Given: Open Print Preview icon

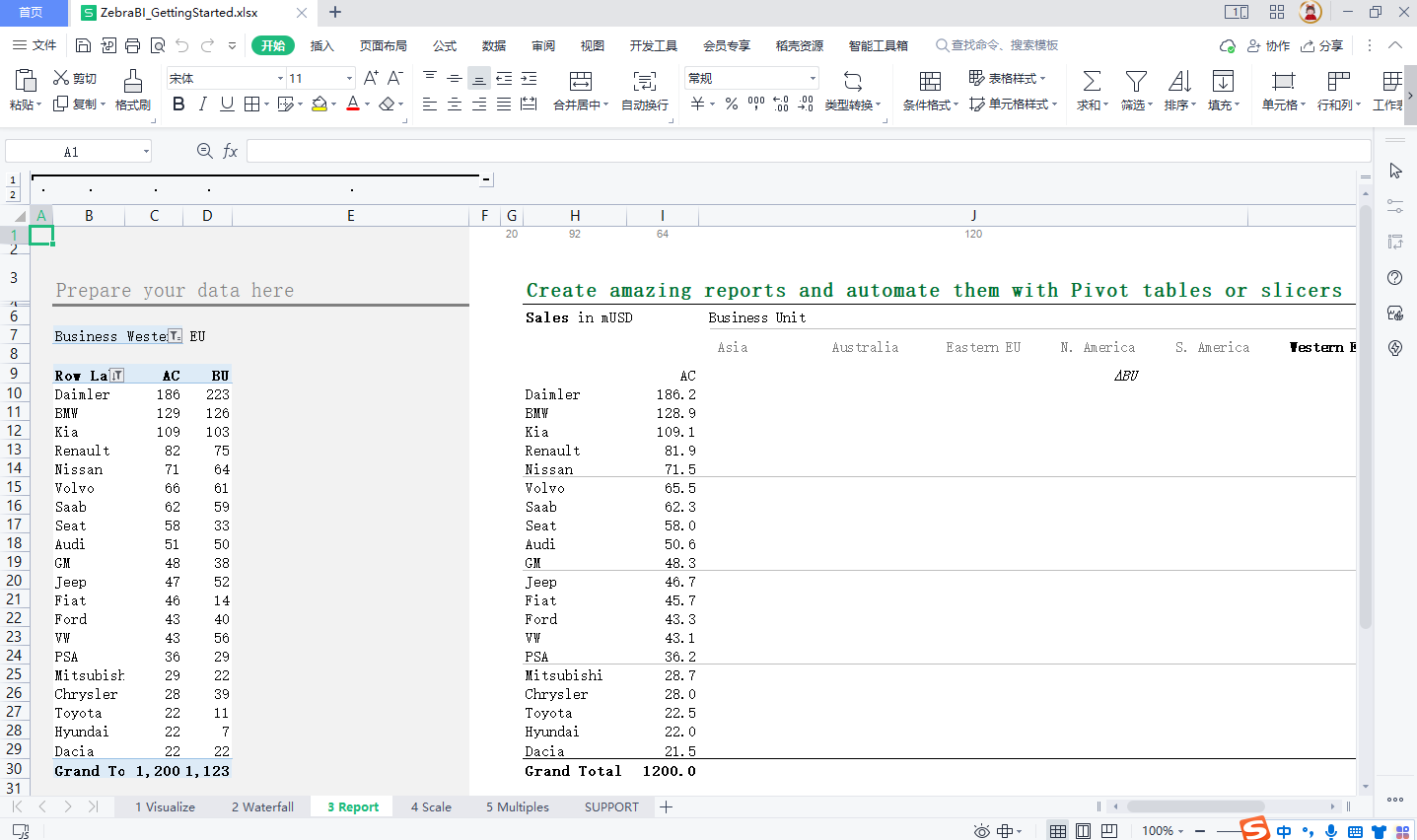Looking at the screenshot, I should [x=157, y=45].
